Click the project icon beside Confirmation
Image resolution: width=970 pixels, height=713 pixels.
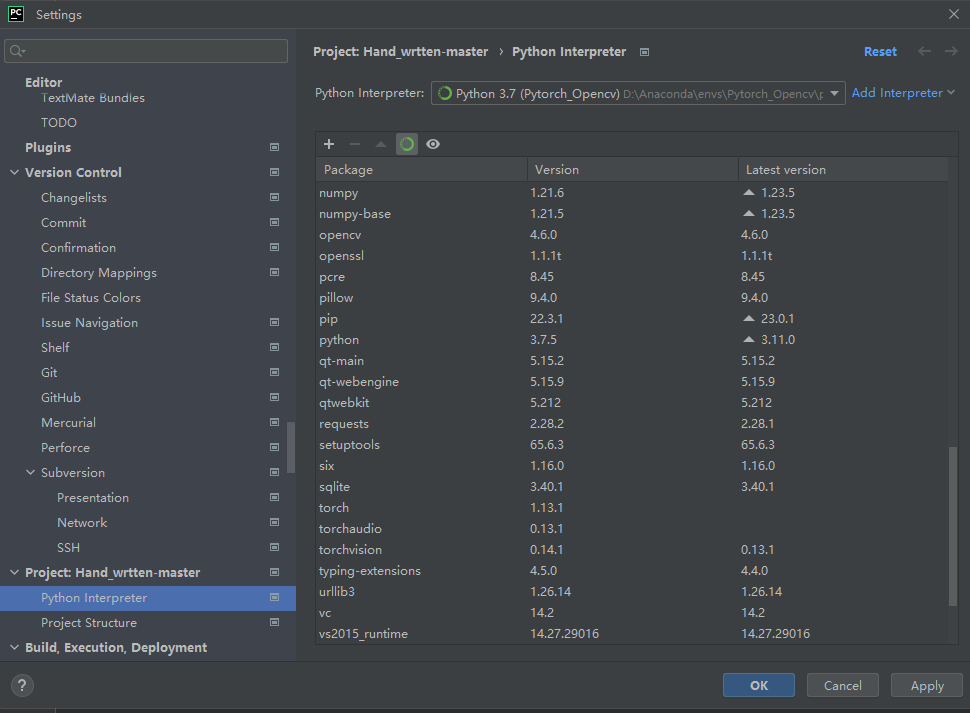274,247
